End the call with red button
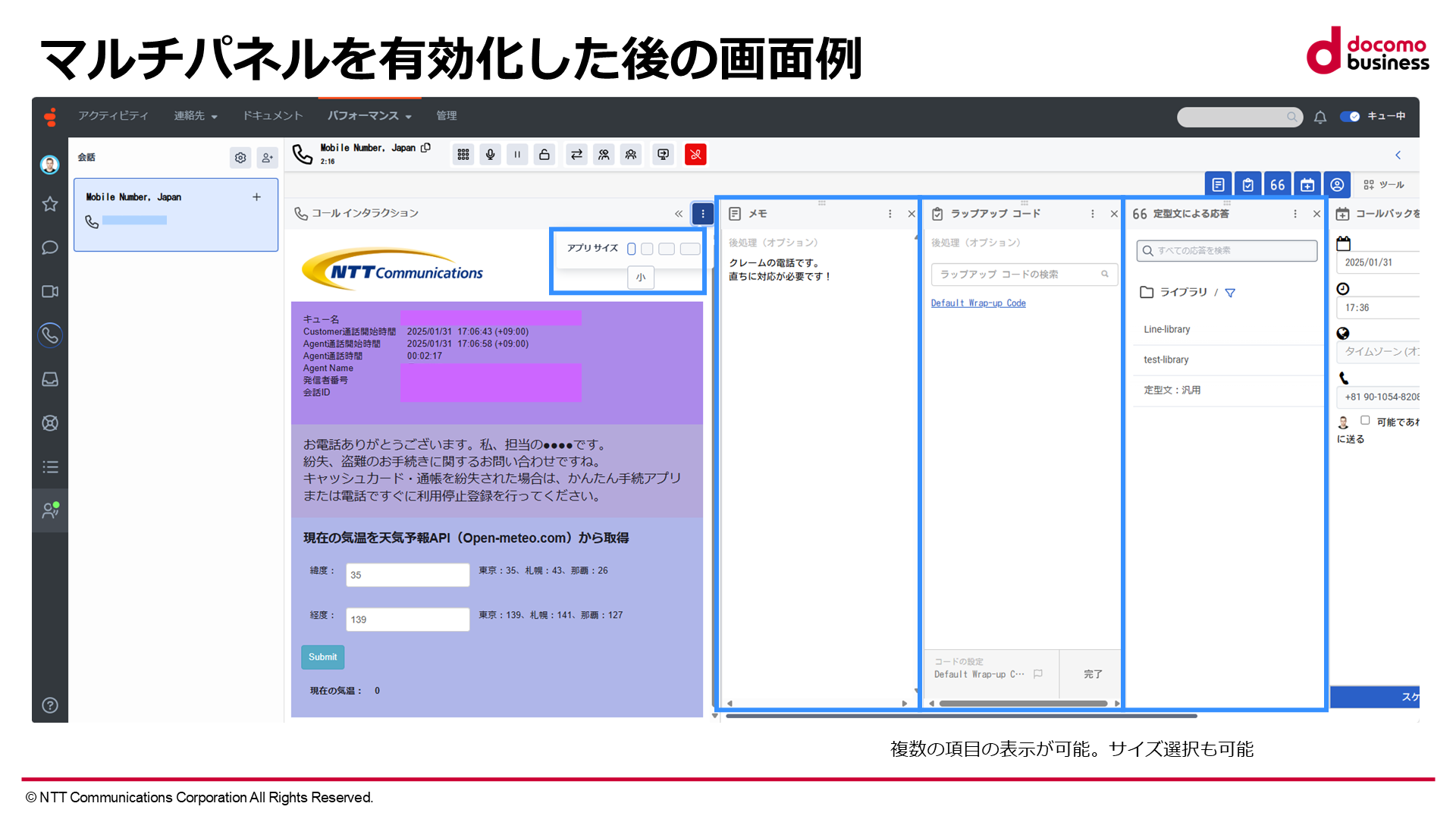This screenshot has width=1456, height=819. tap(695, 155)
